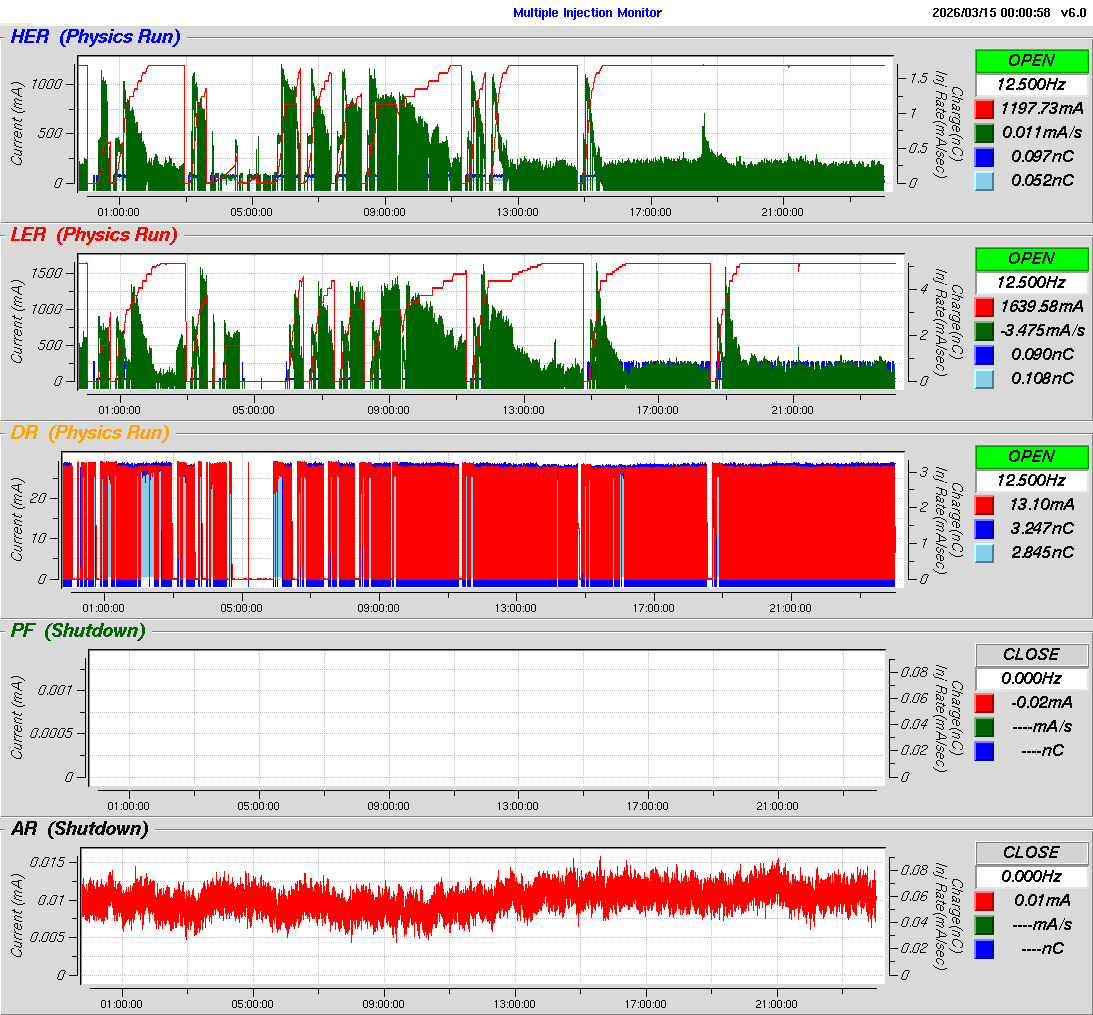Select the HER red swatch beside 1197.73mA
This screenshot has height=1015, width=1093.
(984, 108)
